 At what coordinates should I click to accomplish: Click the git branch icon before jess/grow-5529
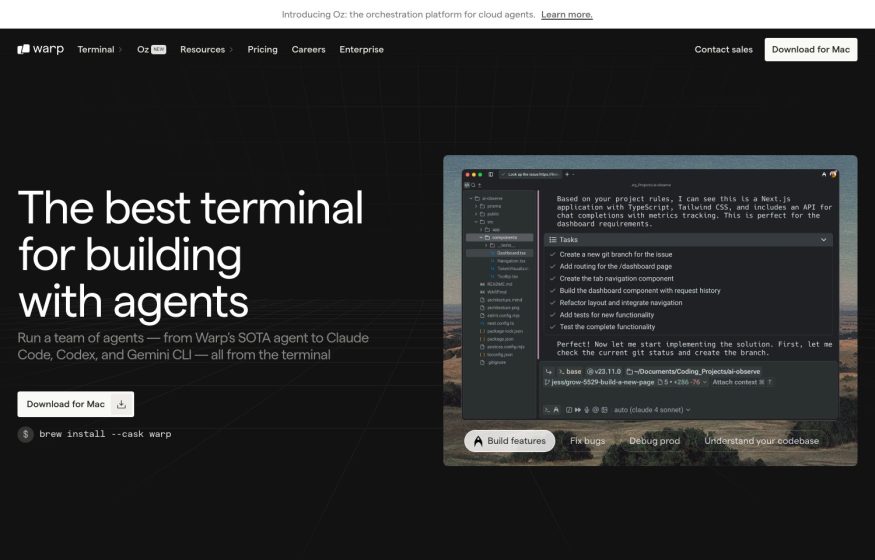click(x=547, y=383)
